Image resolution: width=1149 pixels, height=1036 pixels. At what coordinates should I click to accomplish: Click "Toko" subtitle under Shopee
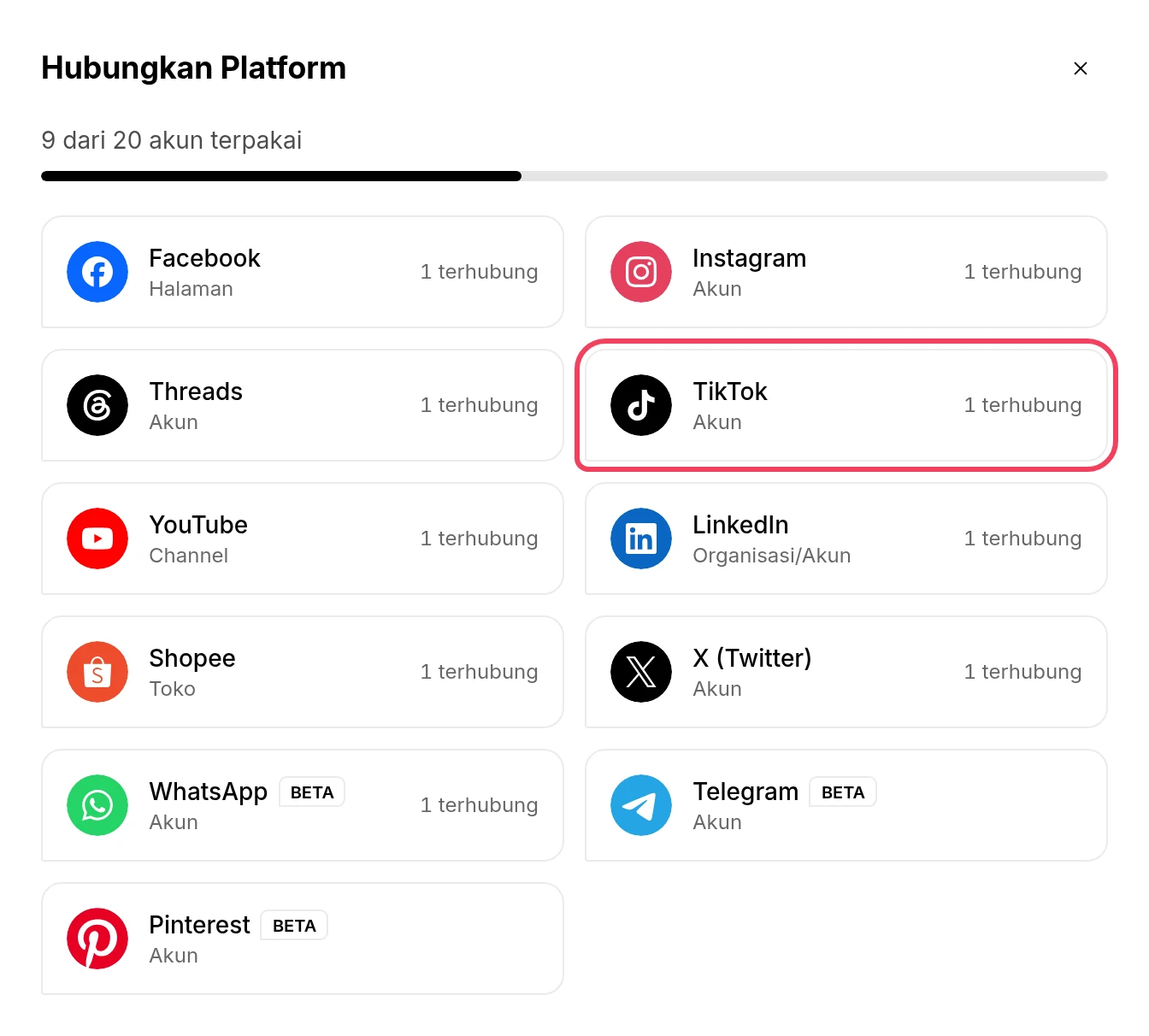172,689
